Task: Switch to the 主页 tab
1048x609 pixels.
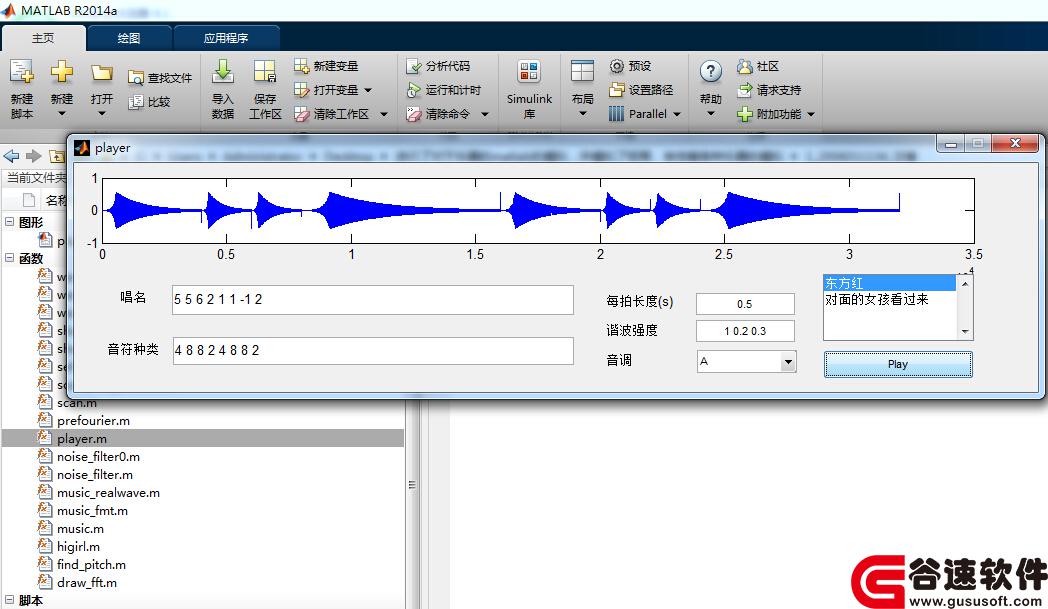Action: pos(43,38)
